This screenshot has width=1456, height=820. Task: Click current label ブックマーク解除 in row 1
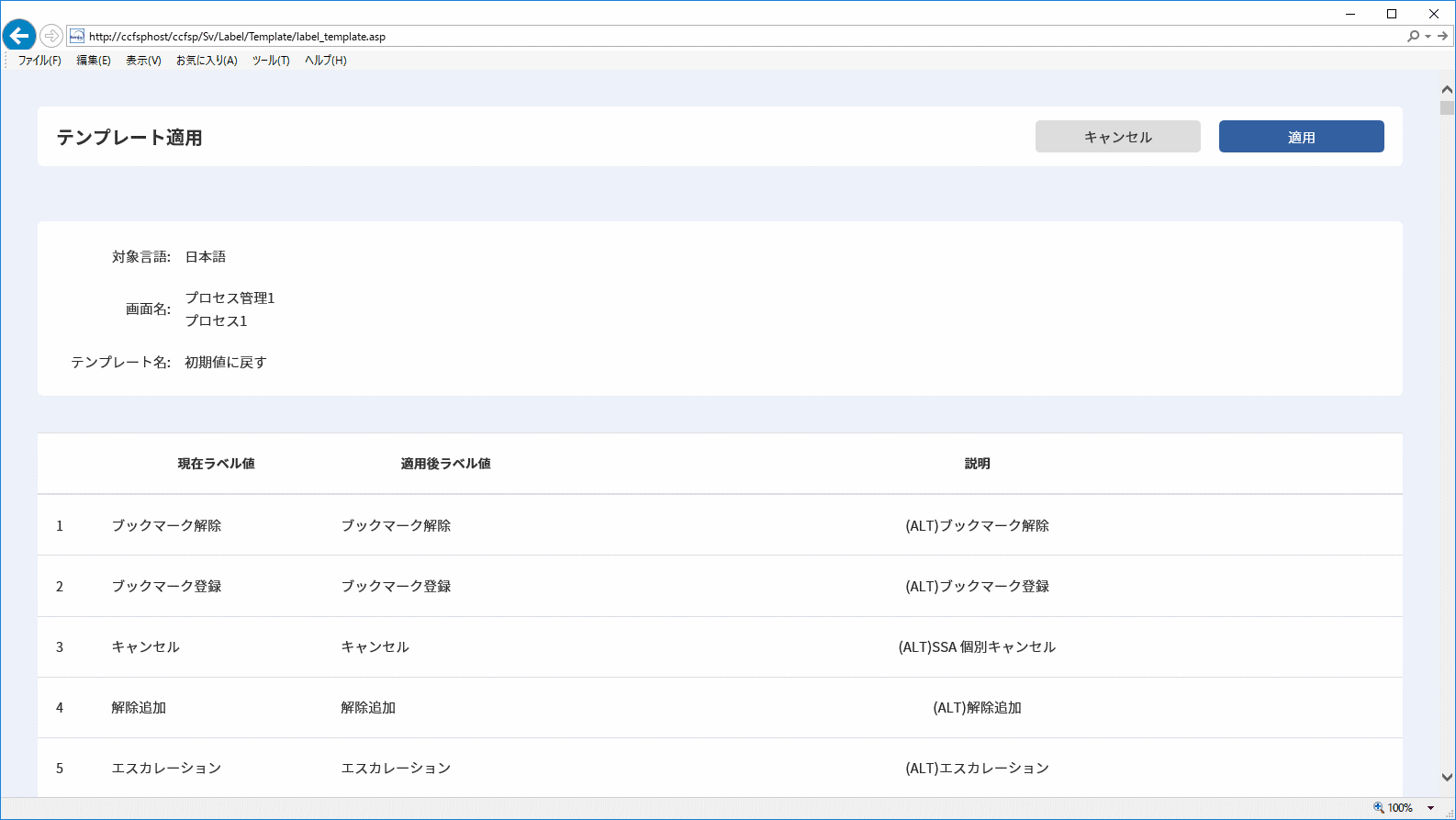pyautogui.click(x=167, y=526)
